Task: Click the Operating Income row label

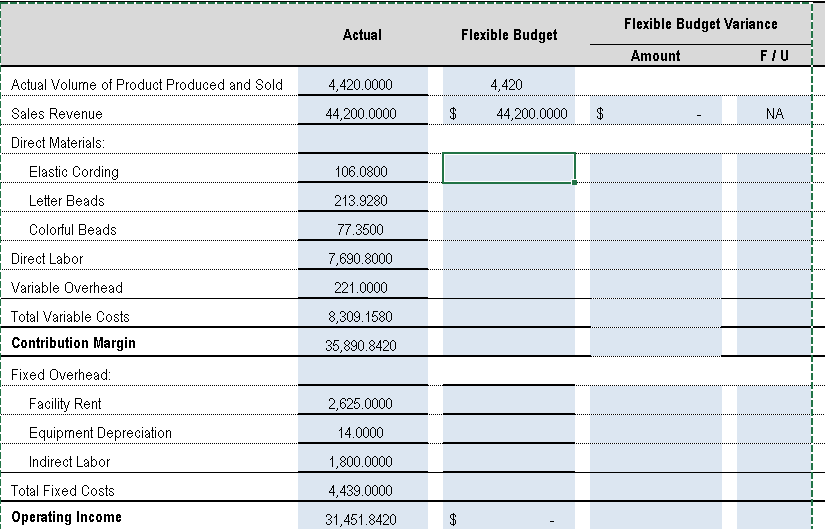Action: coord(66,517)
